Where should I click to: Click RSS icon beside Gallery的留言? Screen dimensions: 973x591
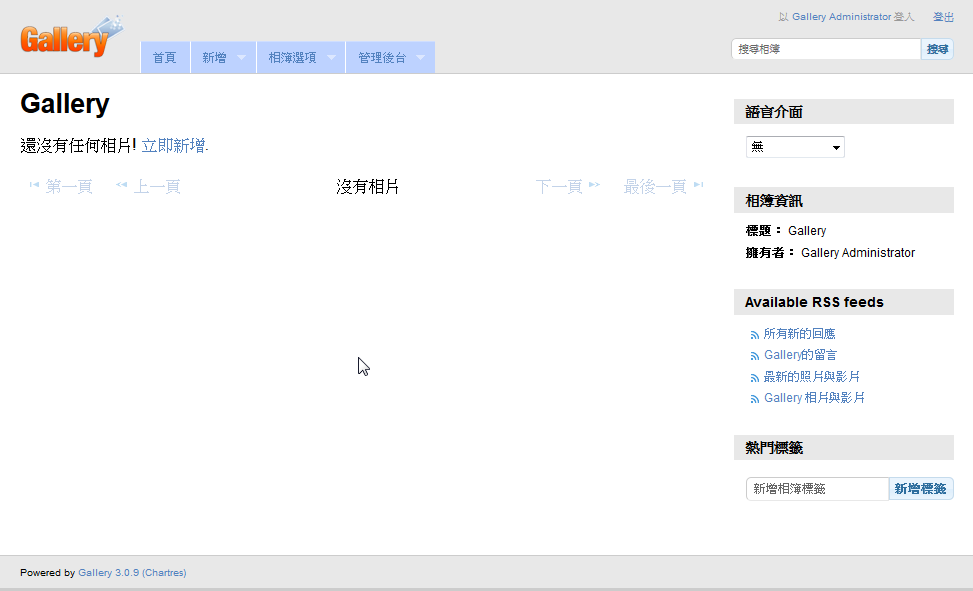(755, 356)
